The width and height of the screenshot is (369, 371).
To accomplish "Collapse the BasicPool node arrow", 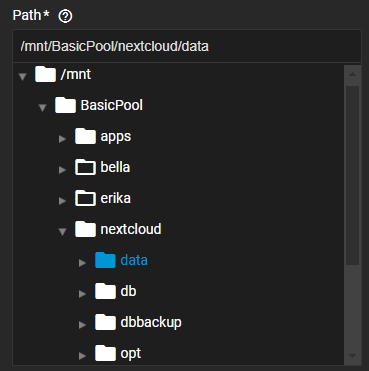I will [x=42, y=108].
